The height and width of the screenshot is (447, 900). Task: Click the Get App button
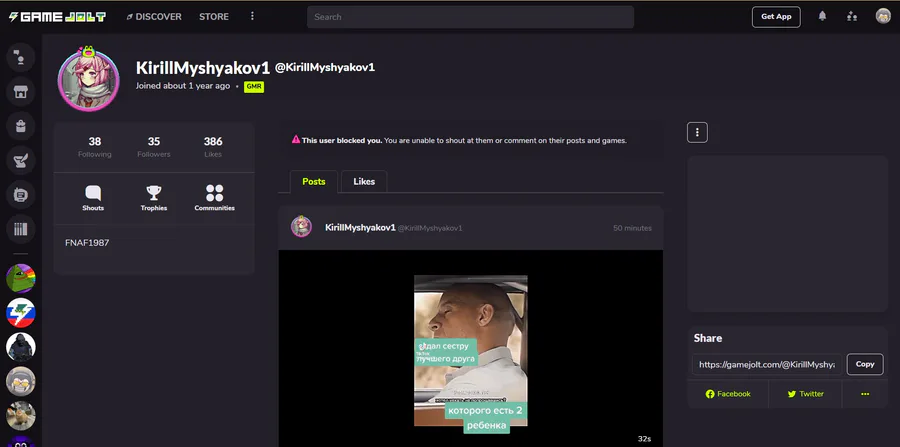(x=776, y=17)
